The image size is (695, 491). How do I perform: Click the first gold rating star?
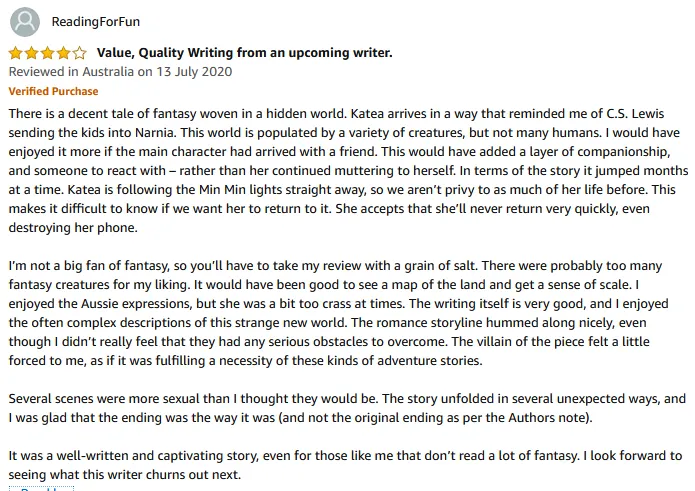click(x=16, y=53)
